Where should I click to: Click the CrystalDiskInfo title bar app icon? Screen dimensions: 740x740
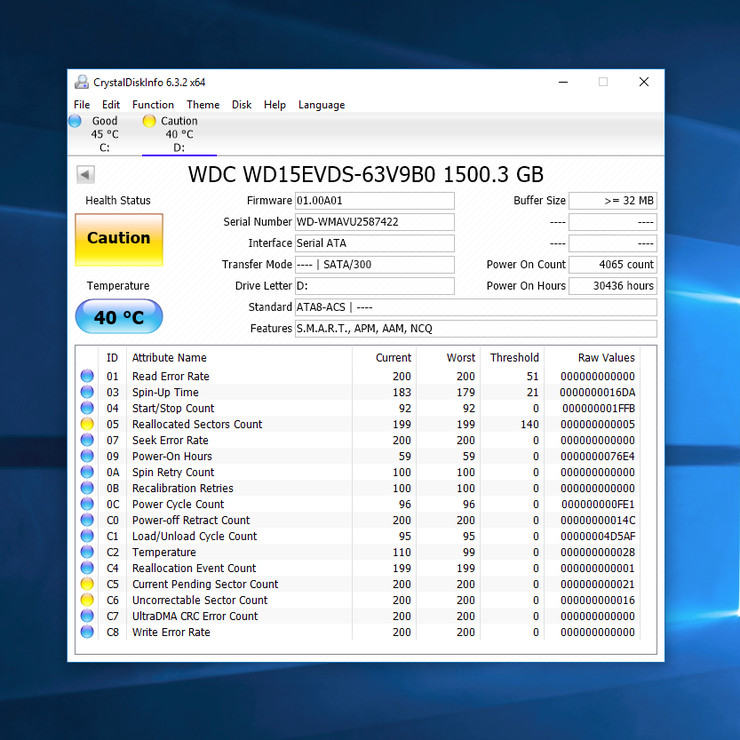click(x=82, y=82)
